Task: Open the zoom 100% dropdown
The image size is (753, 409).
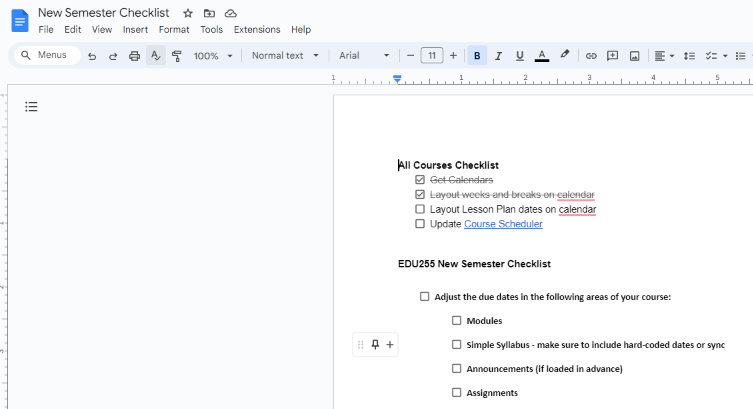Action: 214,56
